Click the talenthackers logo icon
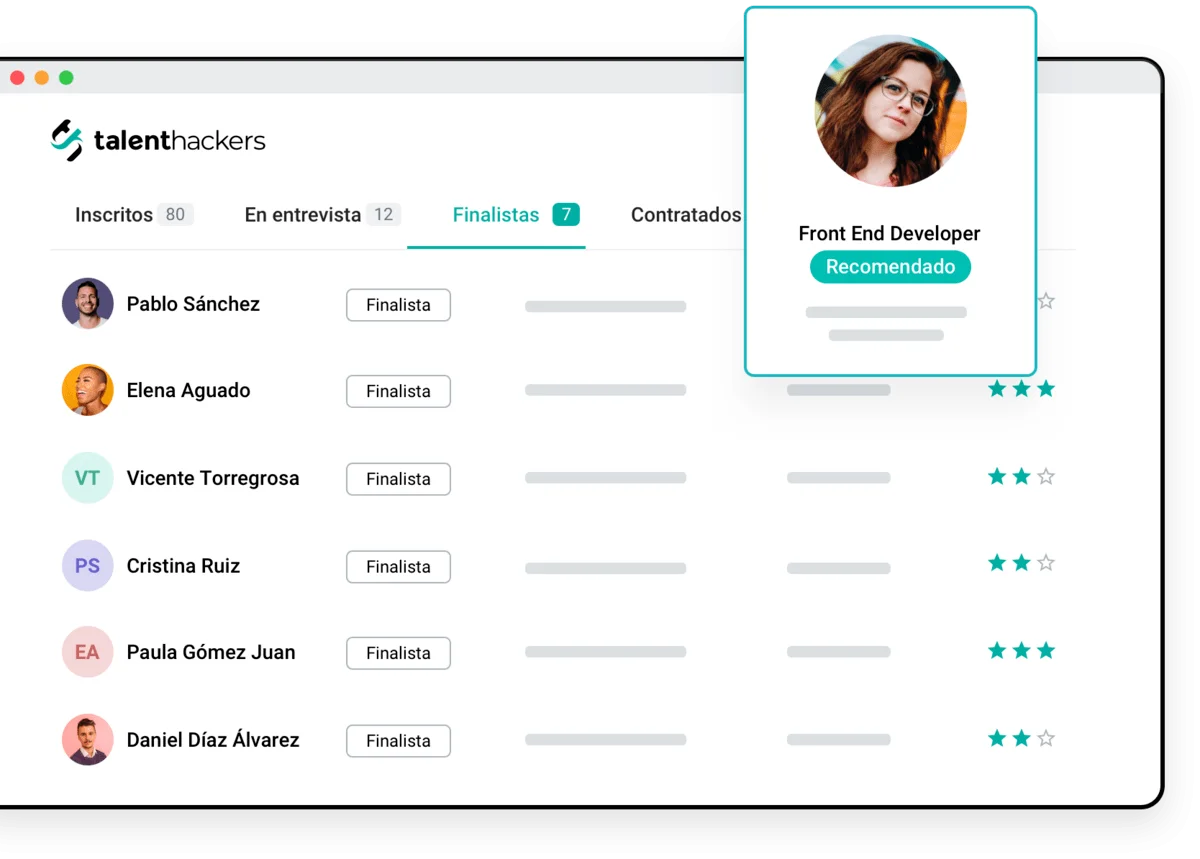 tap(67, 140)
